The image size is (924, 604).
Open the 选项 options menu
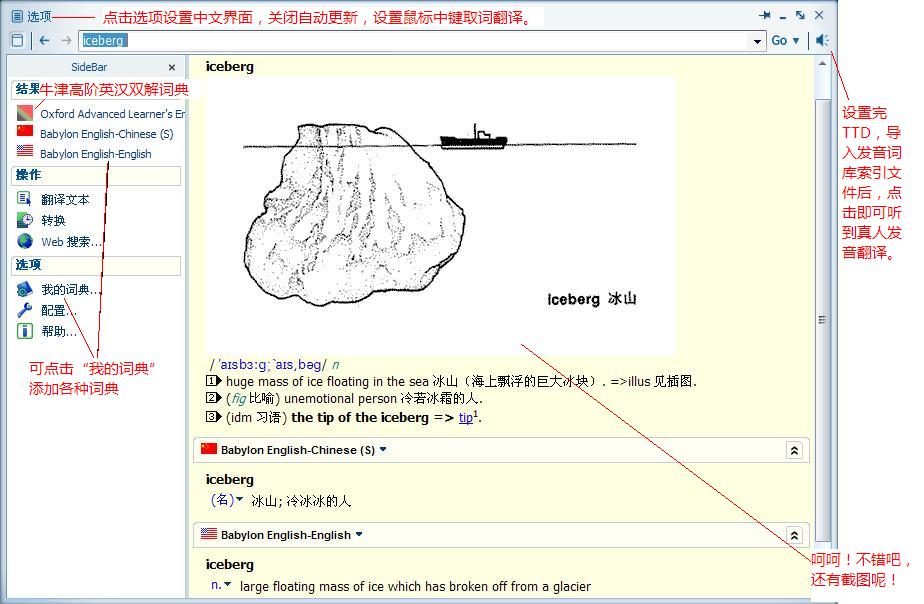(x=32, y=16)
